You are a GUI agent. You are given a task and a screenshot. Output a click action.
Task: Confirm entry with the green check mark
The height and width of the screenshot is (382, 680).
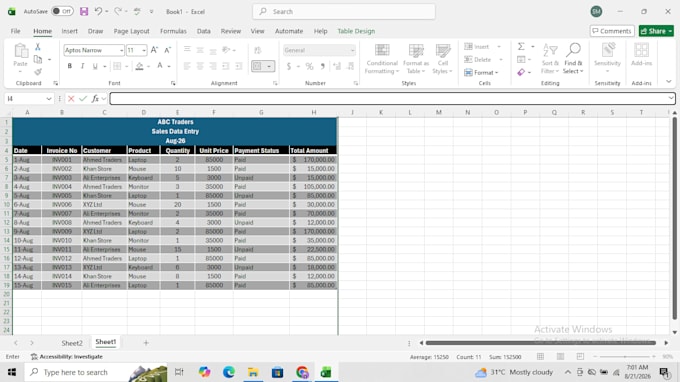(83, 99)
